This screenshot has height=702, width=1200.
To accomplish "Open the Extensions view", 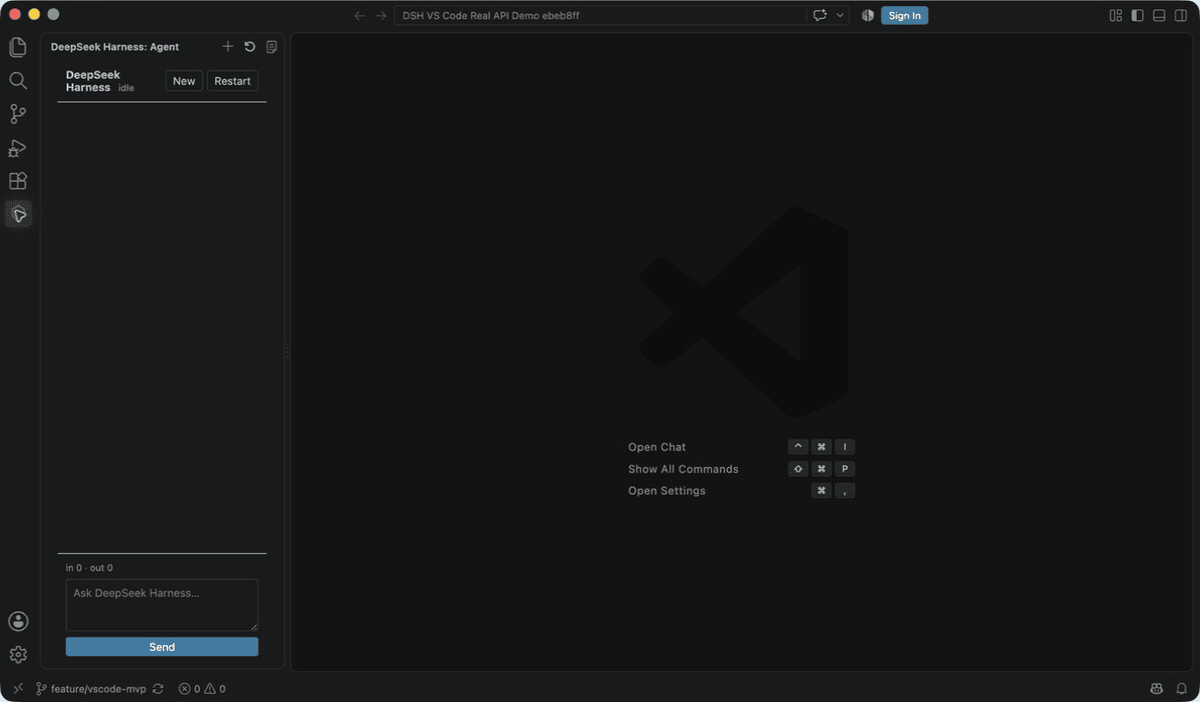I will tap(18, 181).
